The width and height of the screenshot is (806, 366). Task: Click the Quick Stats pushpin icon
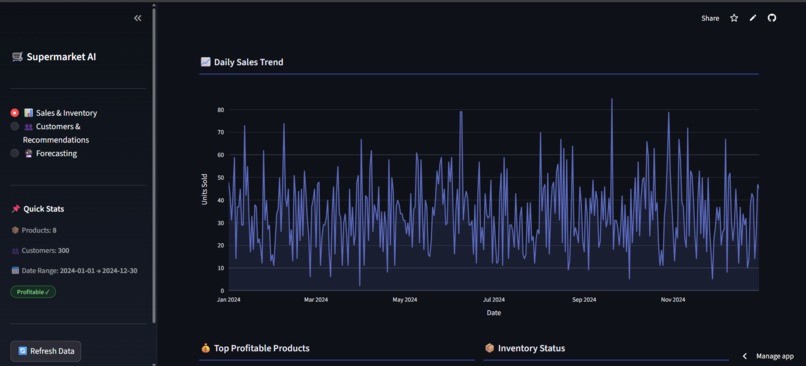(15, 209)
